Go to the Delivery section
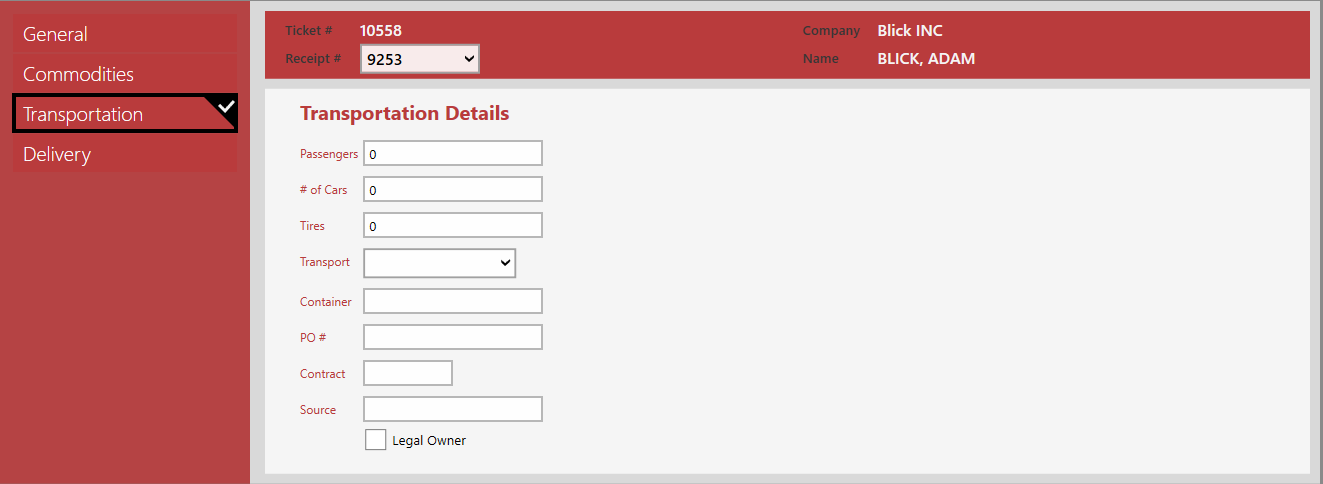Screen dimensions: 1323x484 pos(125,154)
